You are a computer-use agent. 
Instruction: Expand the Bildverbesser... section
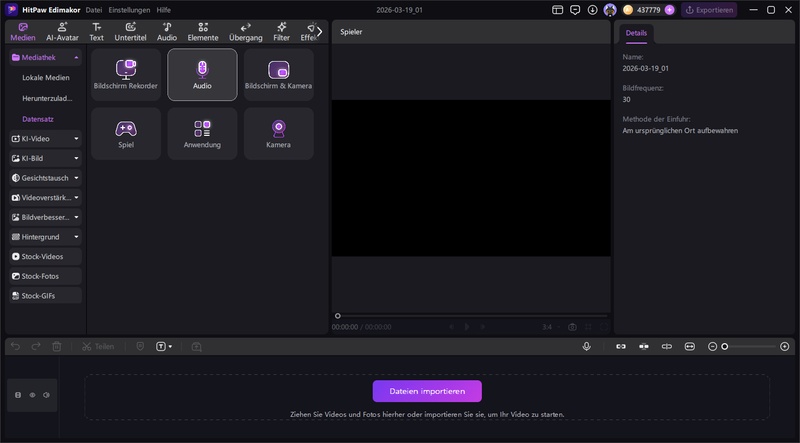click(x=76, y=217)
